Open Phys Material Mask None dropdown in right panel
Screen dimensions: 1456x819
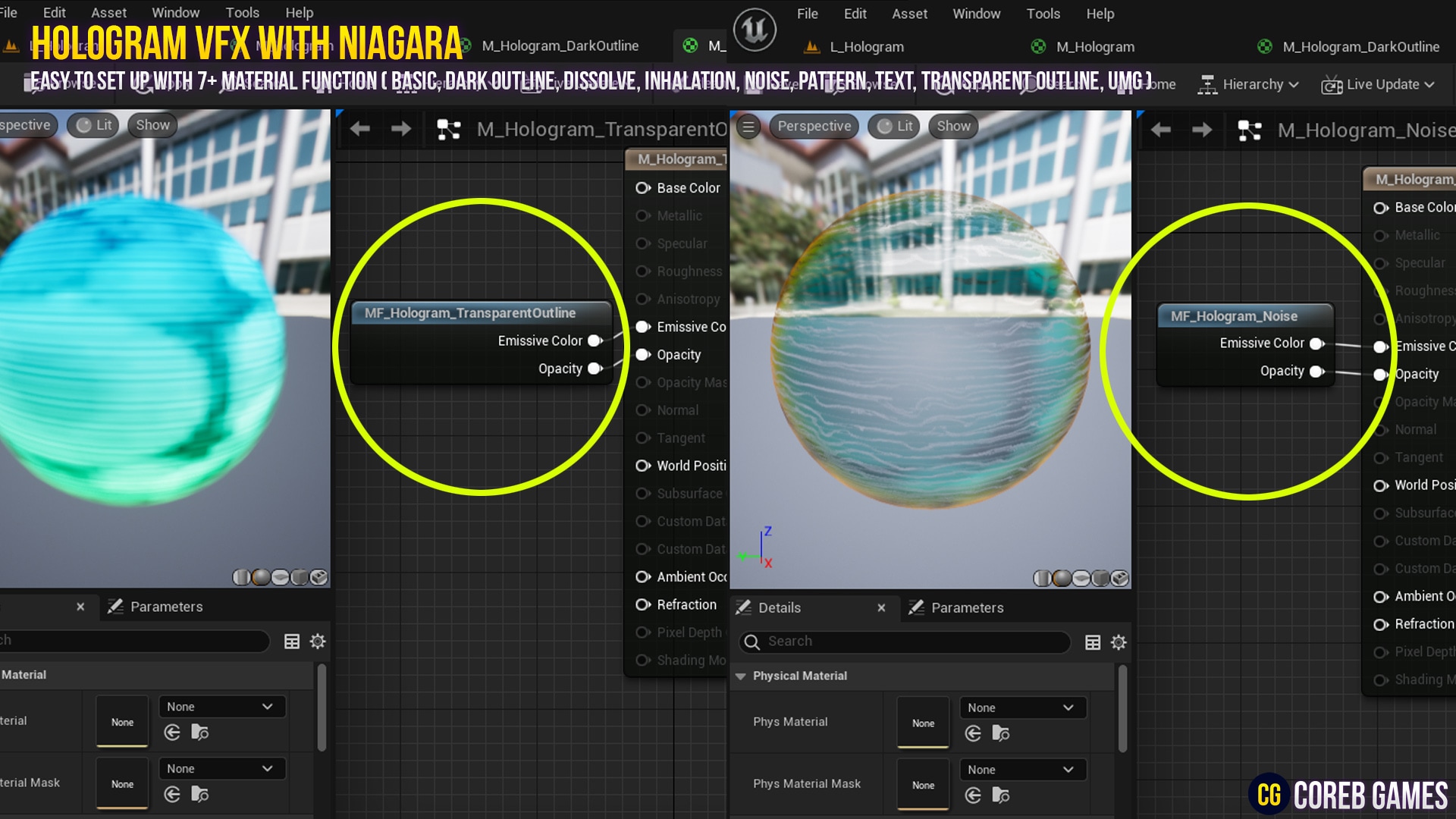tap(1022, 770)
